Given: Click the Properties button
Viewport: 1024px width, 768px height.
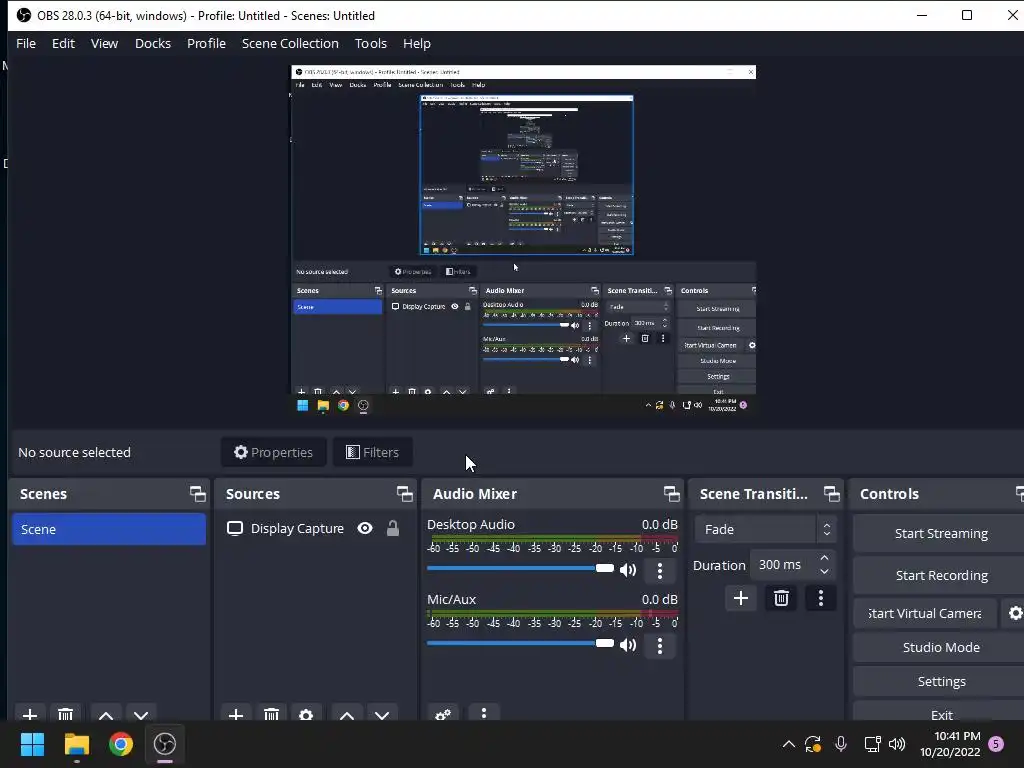Looking at the screenshot, I should click(274, 452).
